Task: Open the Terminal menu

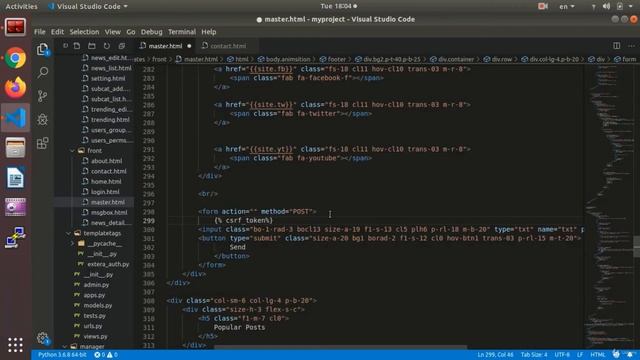Action: coord(182,32)
